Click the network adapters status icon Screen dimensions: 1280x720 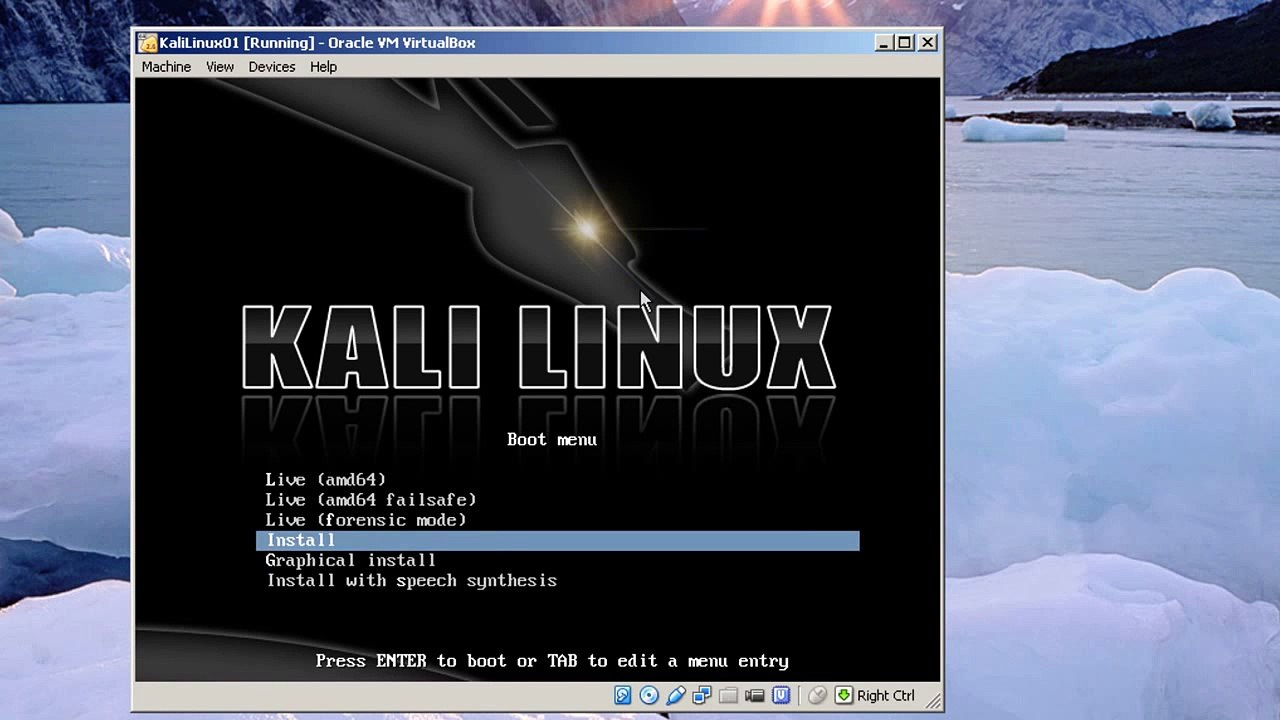click(702, 695)
